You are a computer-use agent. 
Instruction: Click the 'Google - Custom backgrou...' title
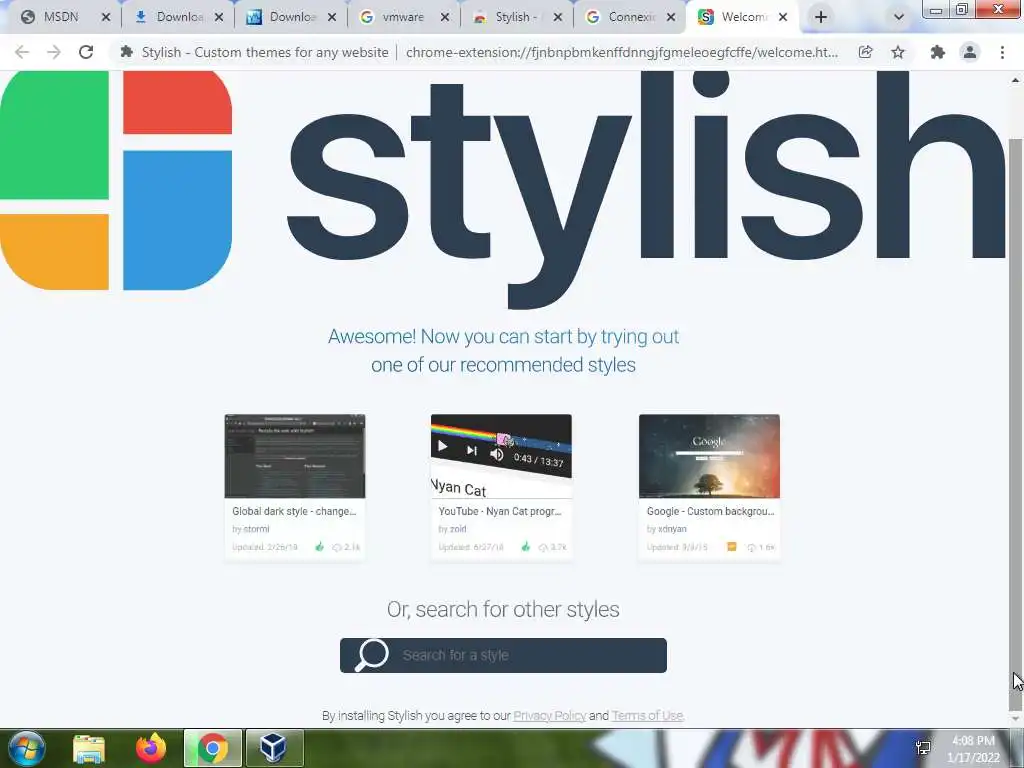pyautogui.click(x=711, y=511)
